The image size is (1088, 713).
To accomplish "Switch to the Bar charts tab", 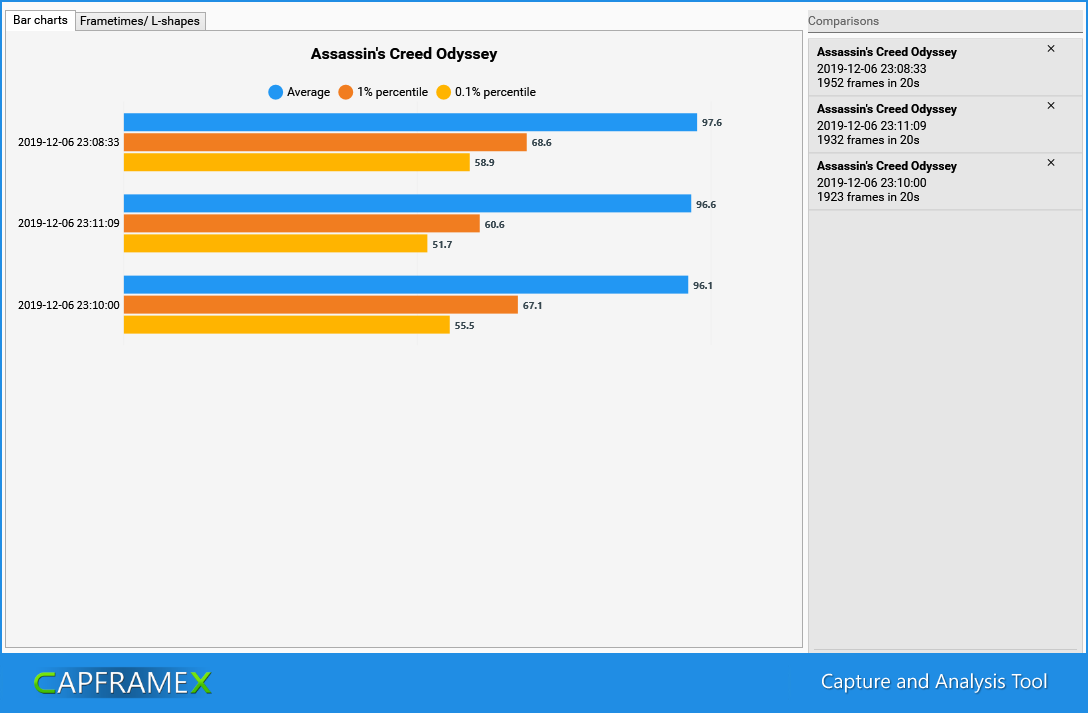I will [x=40, y=20].
